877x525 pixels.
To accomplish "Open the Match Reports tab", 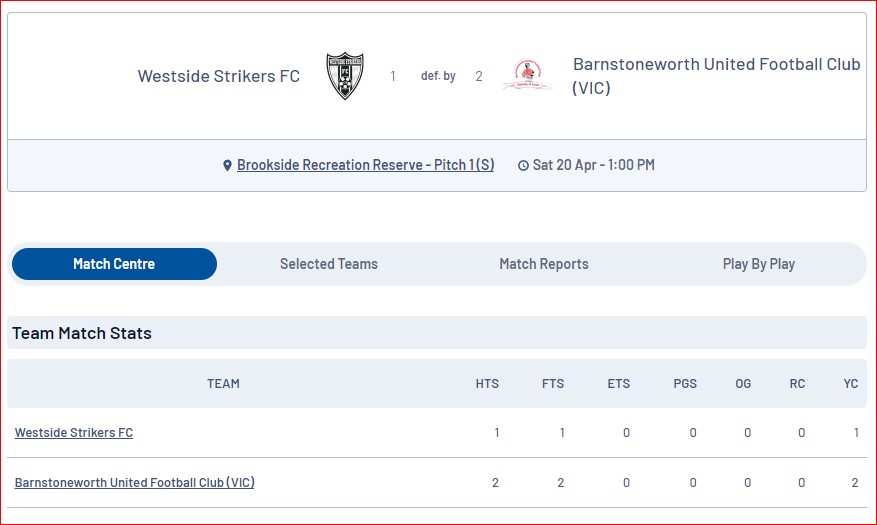I will (544, 264).
